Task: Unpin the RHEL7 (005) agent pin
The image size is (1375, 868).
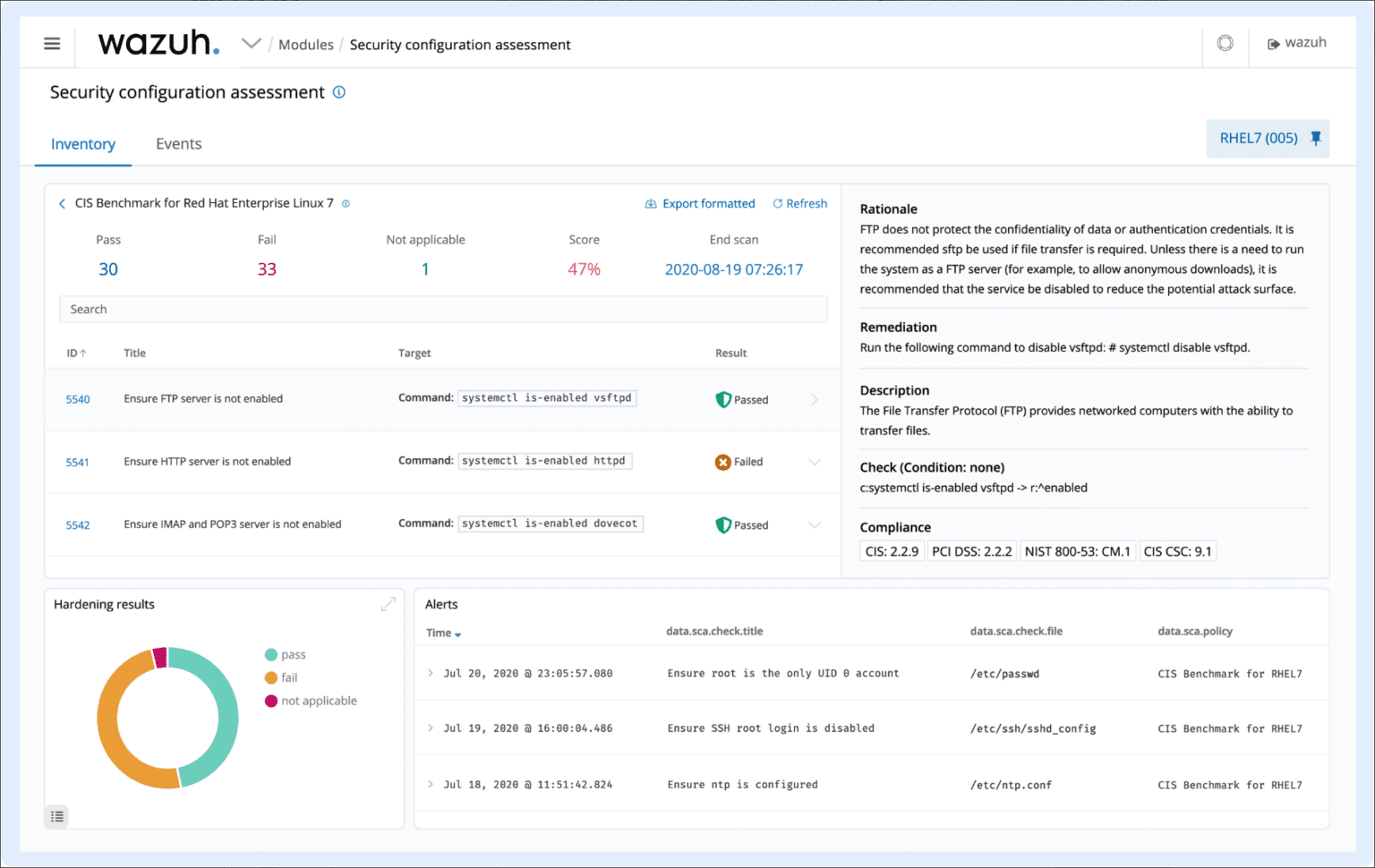Action: point(1316,139)
